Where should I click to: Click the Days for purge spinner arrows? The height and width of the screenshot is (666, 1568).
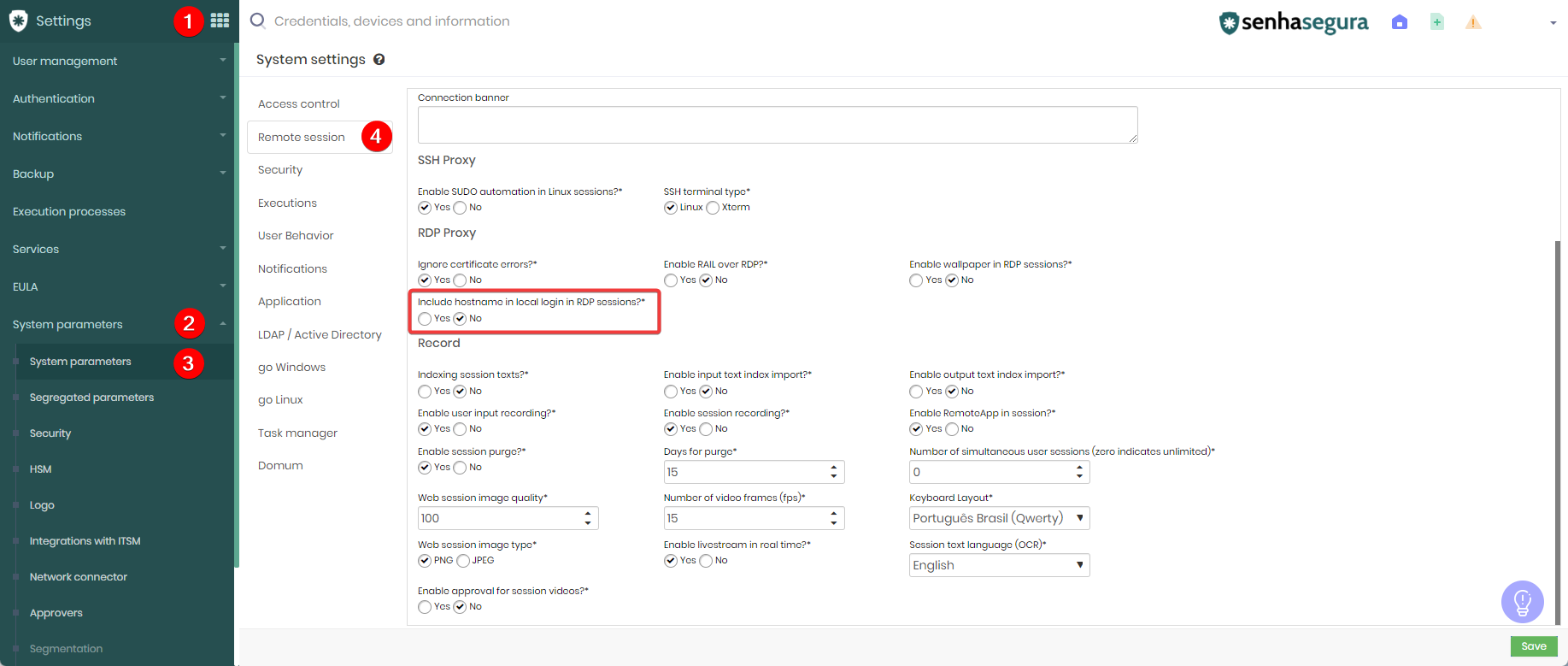click(x=834, y=472)
